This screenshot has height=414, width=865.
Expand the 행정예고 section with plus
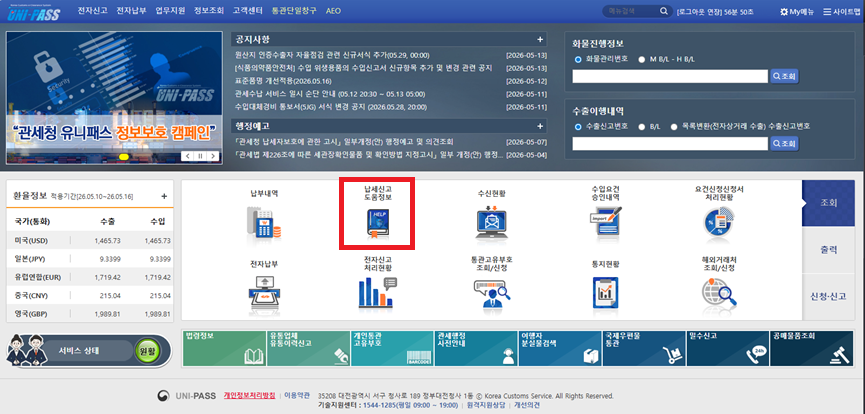540,126
